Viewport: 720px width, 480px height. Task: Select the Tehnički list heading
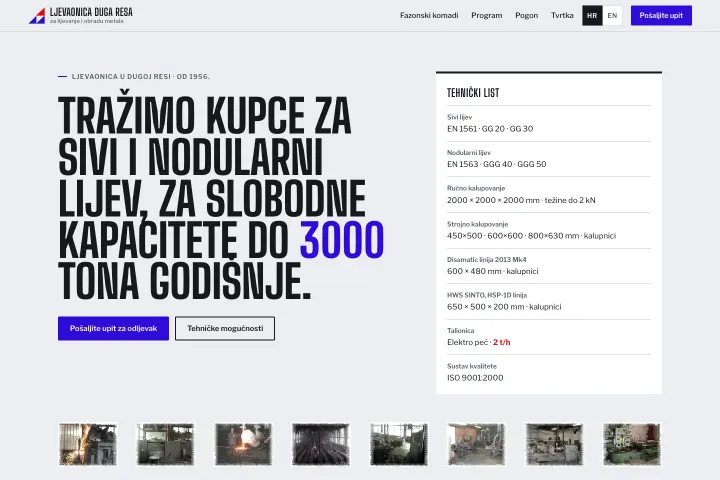coord(473,93)
